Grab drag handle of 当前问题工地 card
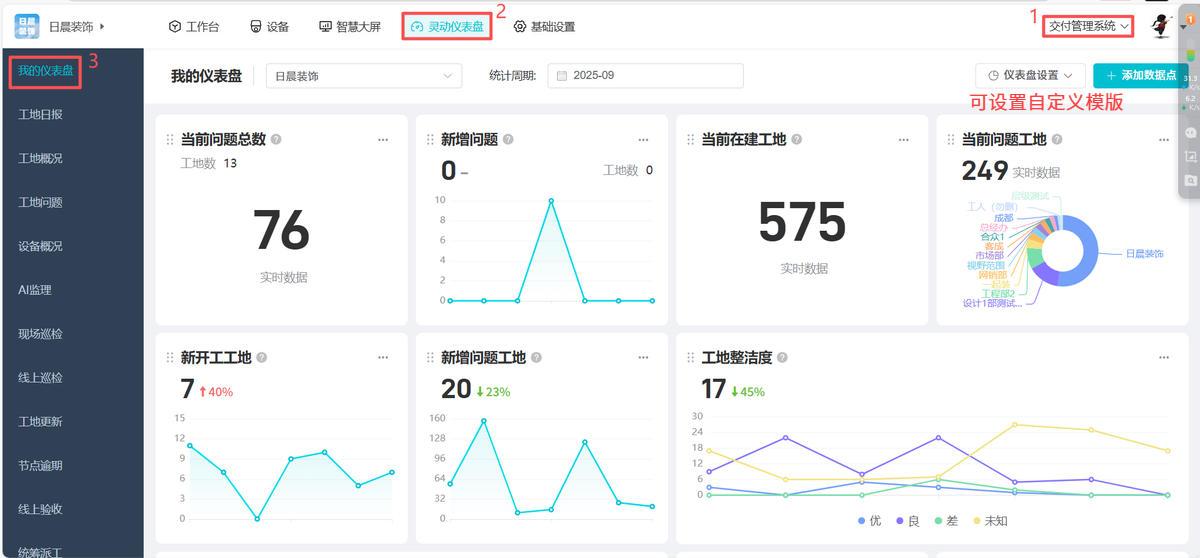1200x558 pixels. 951,140
